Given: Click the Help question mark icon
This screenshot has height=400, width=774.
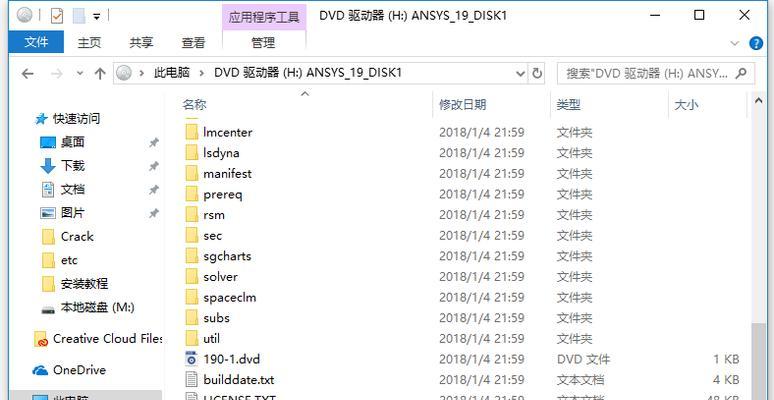Looking at the screenshot, I should click(x=756, y=43).
